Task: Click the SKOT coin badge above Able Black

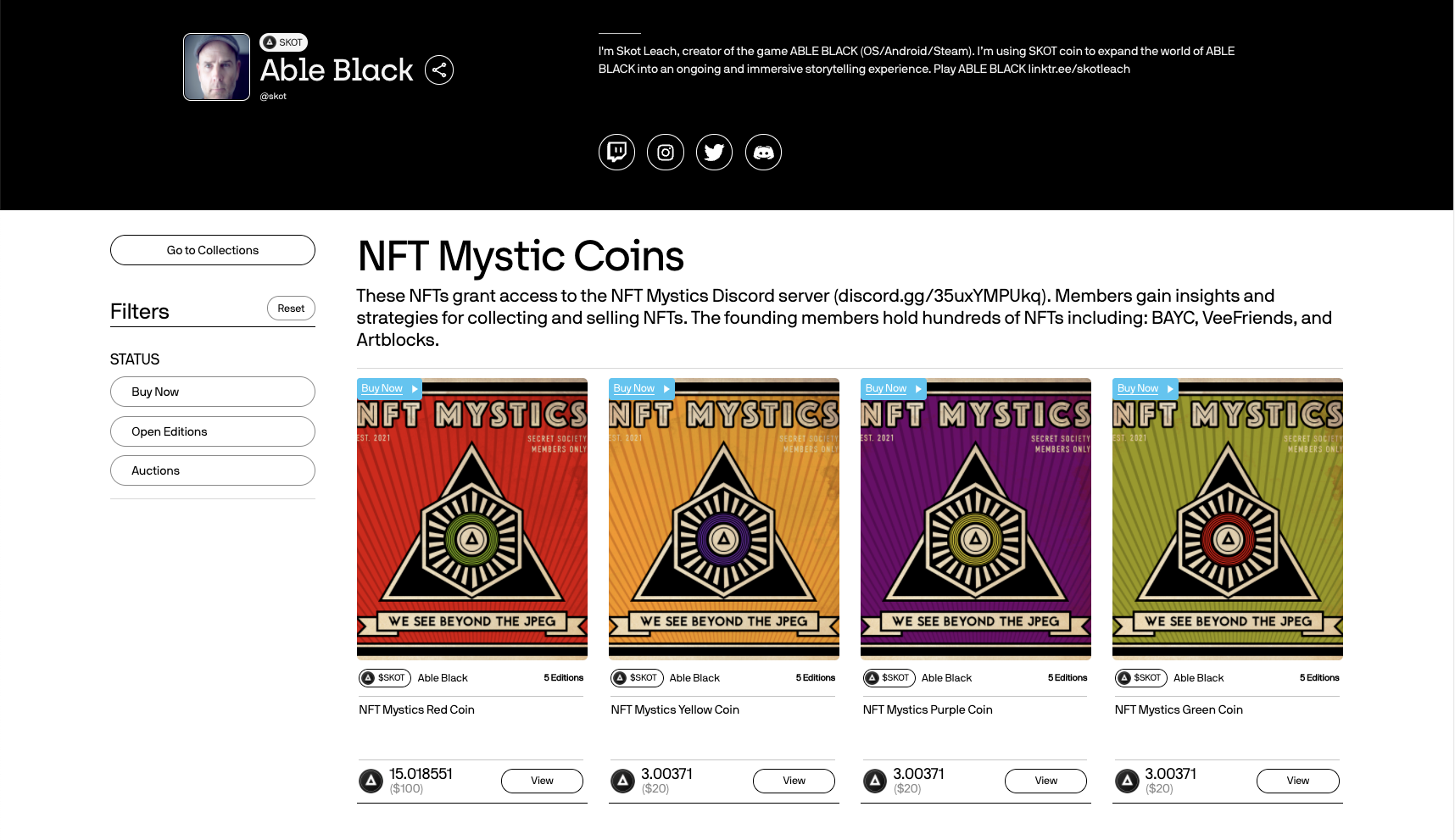Action: pyautogui.click(x=284, y=42)
